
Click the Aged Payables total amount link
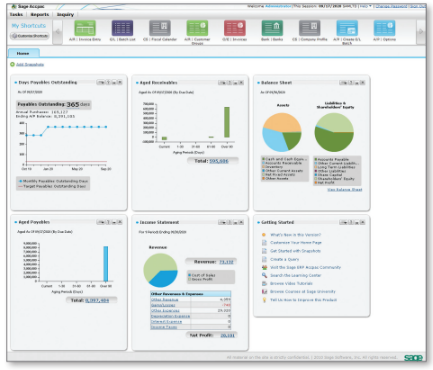97,300
